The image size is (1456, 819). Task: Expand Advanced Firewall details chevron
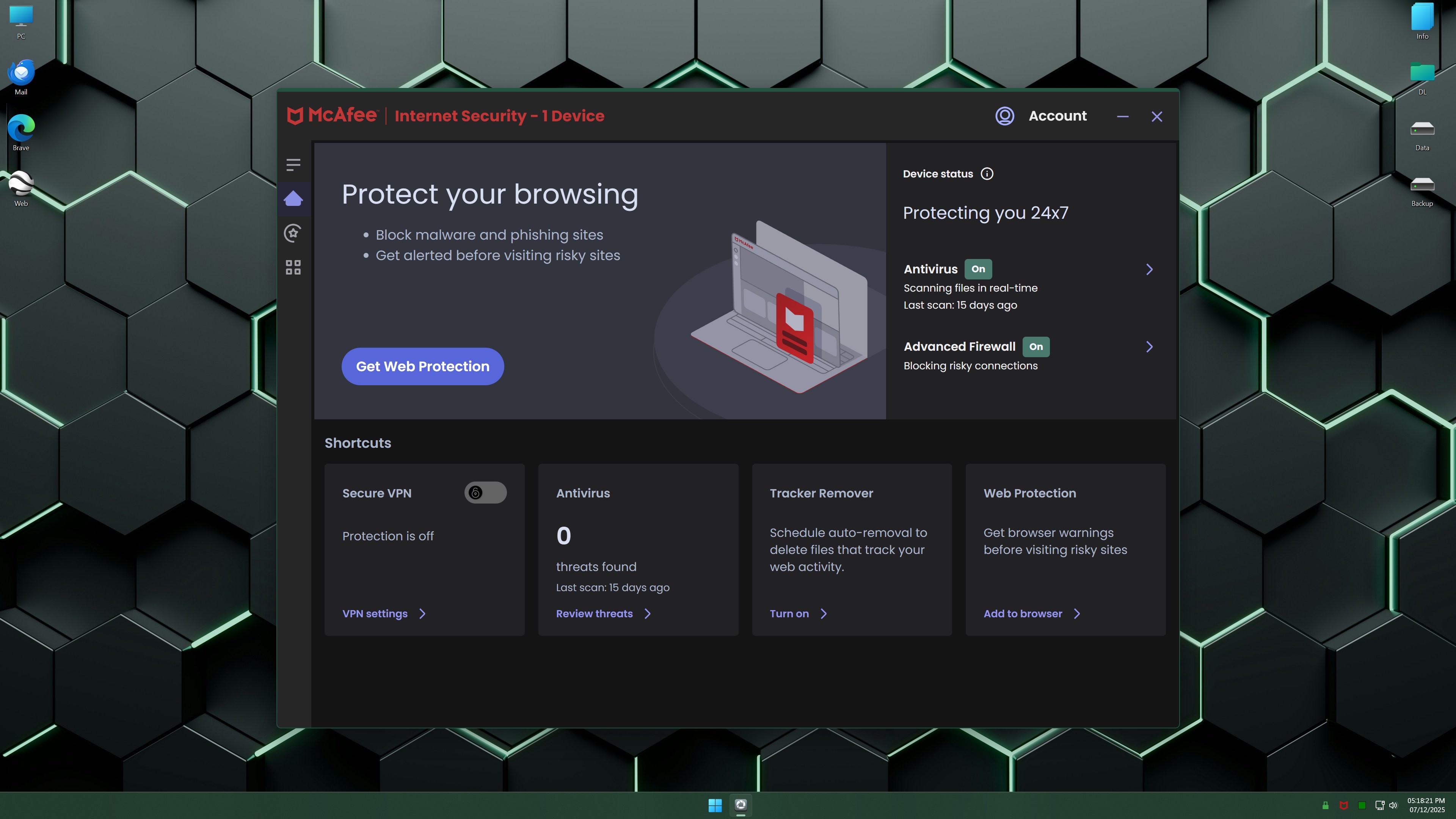tap(1149, 347)
